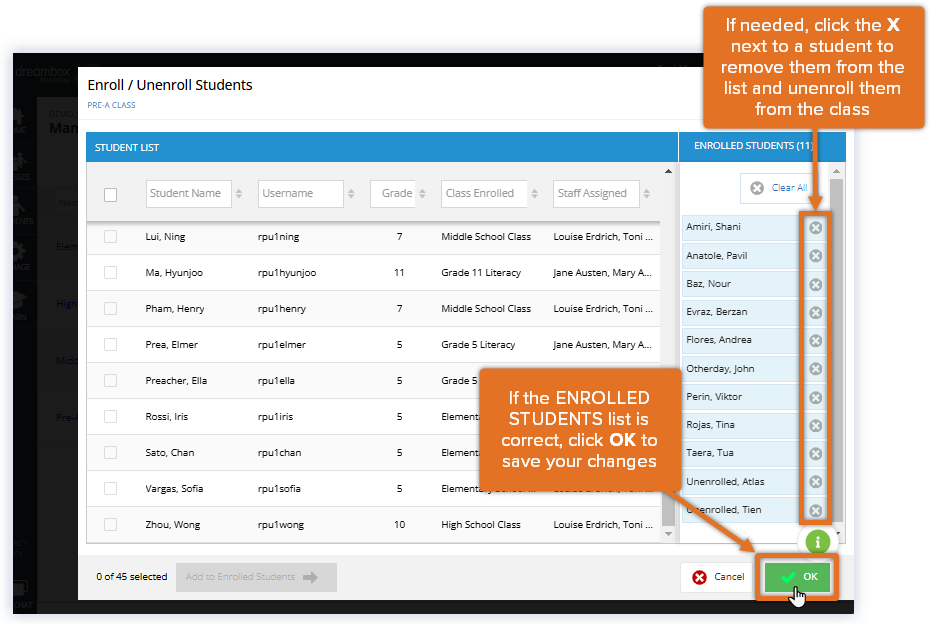Click Grade 5 Literacy for Prea, Elmer

click(x=478, y=345)
